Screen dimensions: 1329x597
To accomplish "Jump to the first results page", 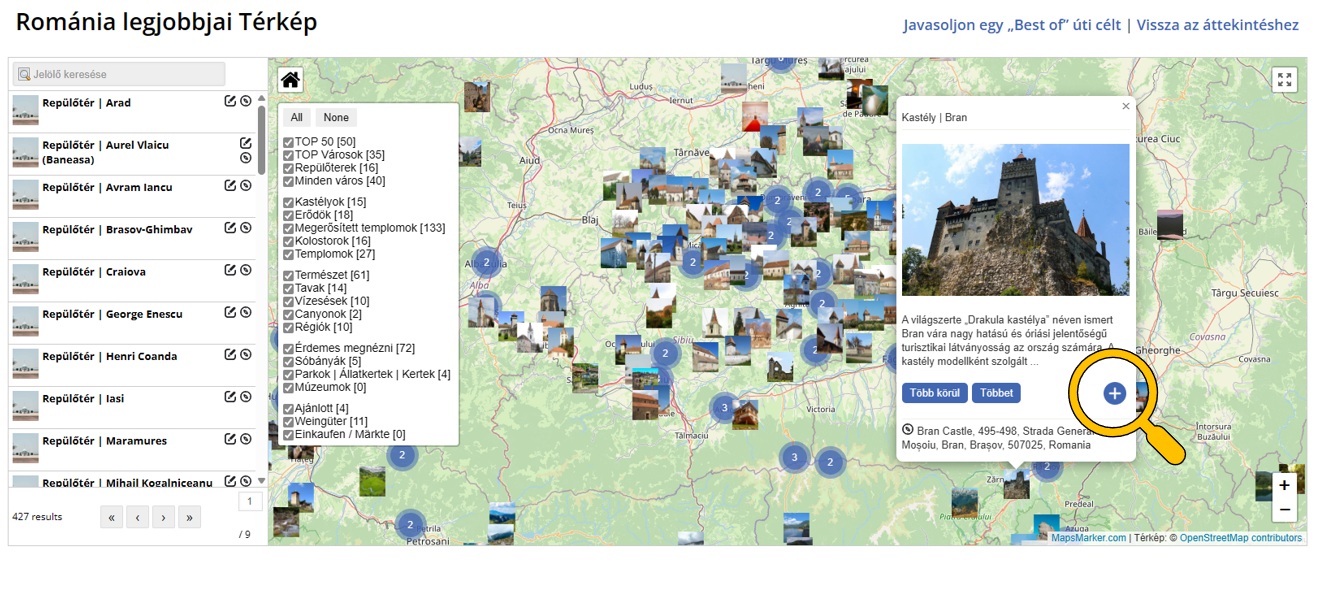I will click(x=111, y=517).
